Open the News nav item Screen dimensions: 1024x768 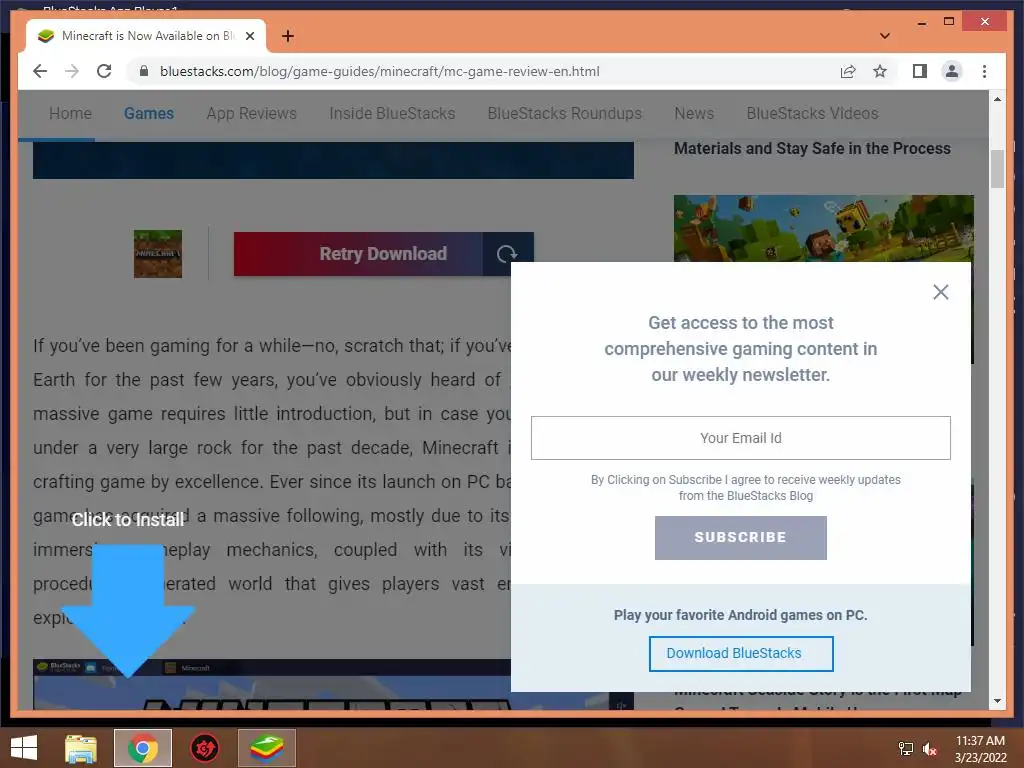click(694, 114)
